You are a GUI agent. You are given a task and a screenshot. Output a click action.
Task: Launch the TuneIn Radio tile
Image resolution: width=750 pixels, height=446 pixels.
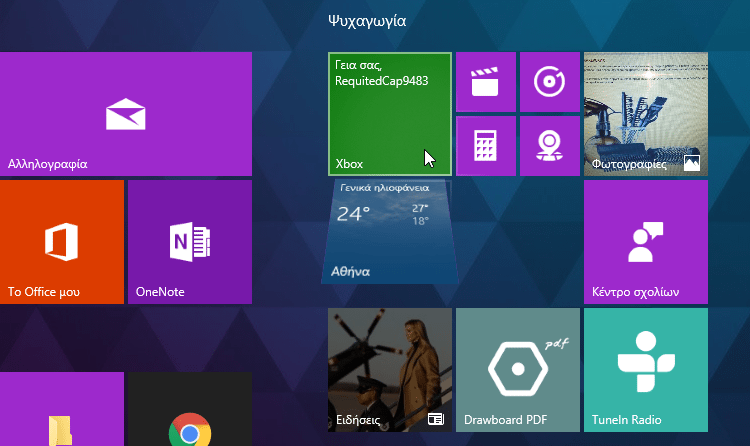point(646,370)
